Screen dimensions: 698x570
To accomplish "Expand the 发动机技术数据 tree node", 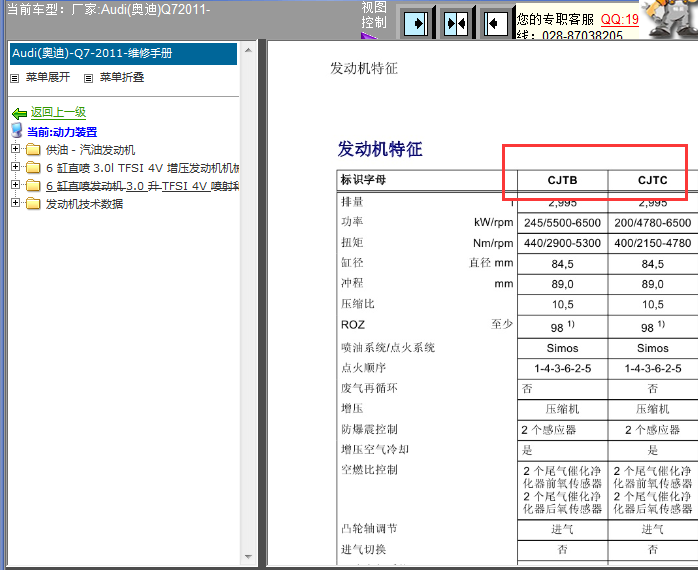I will coord(15,203).
